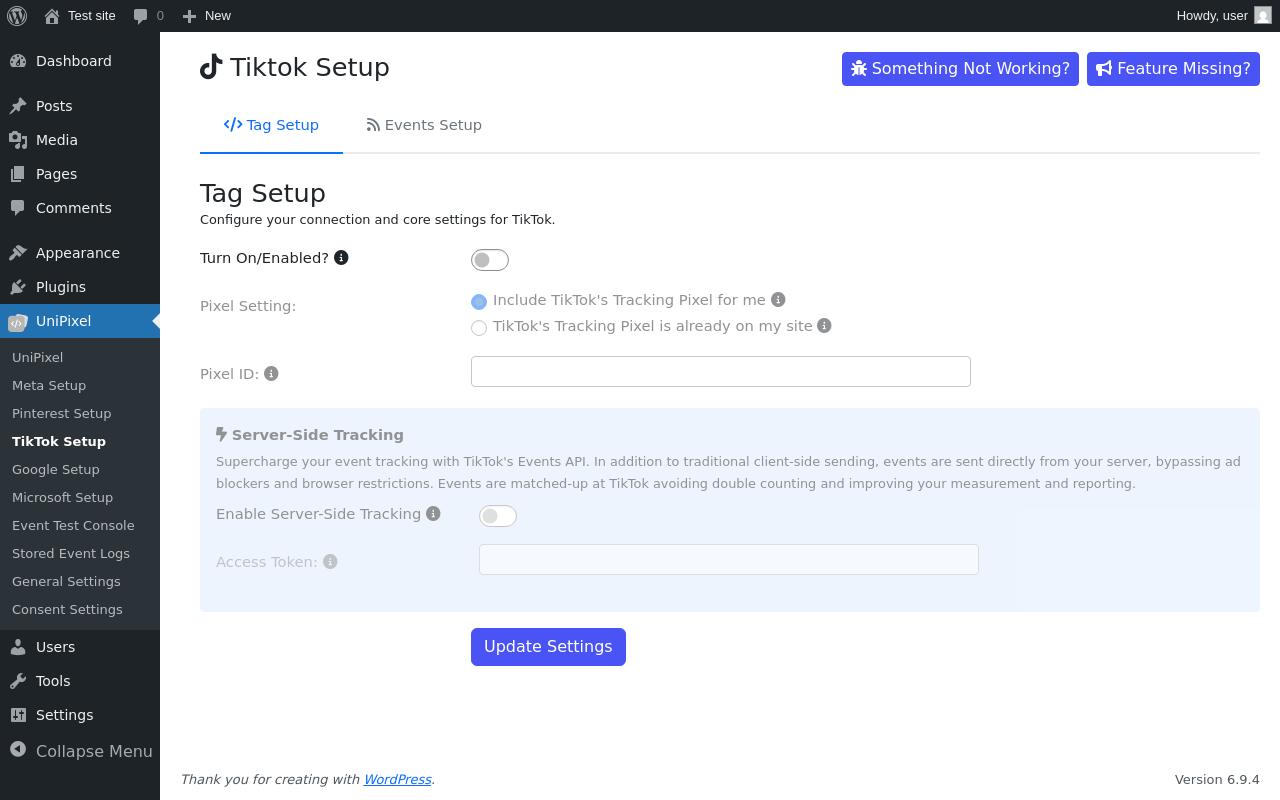Click the Update Settings button
The height and width of the screenshot is (800, 1280).
click(x=548, y=647)
